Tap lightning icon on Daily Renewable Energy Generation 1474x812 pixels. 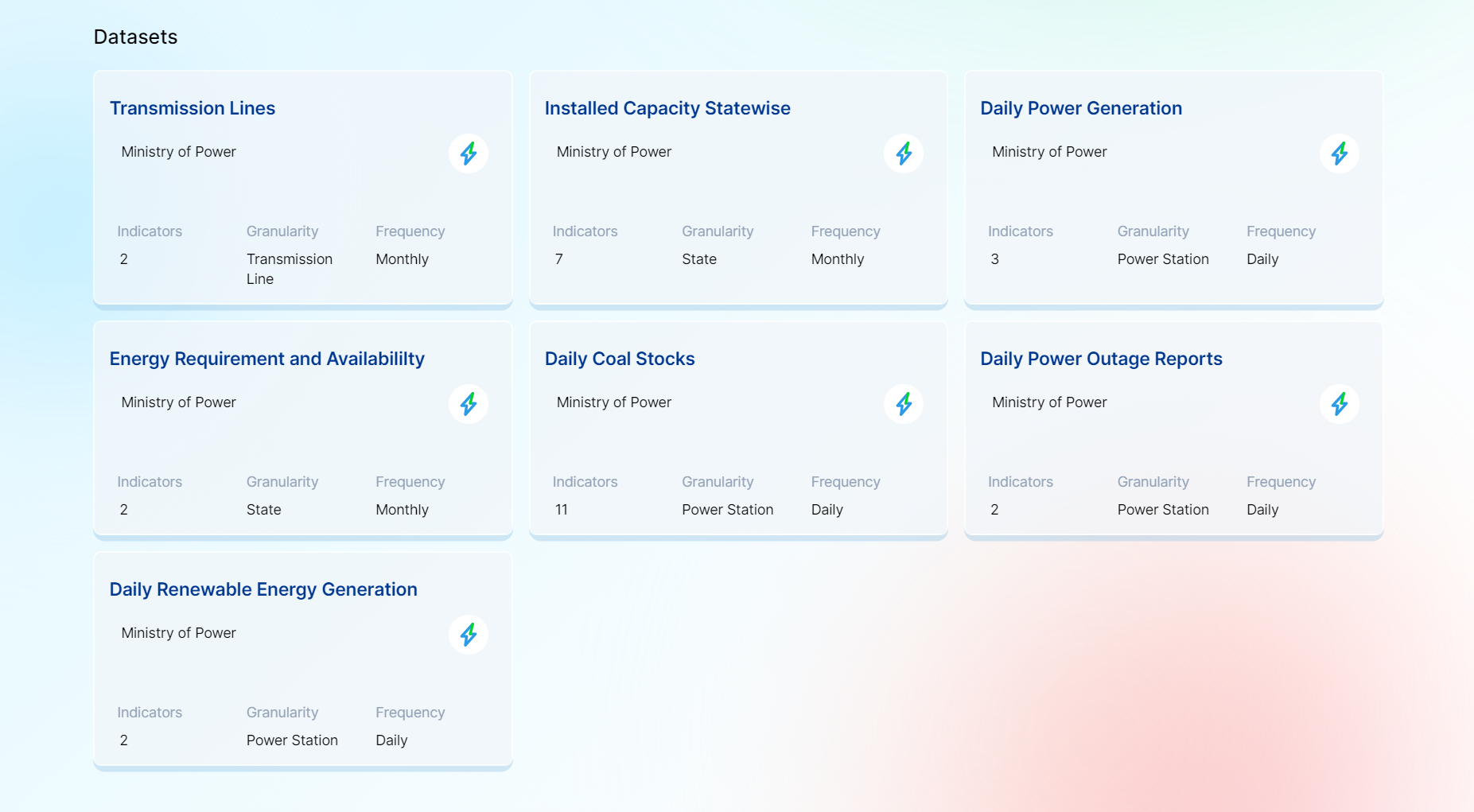pyautogui.click(x=468, y=635)
